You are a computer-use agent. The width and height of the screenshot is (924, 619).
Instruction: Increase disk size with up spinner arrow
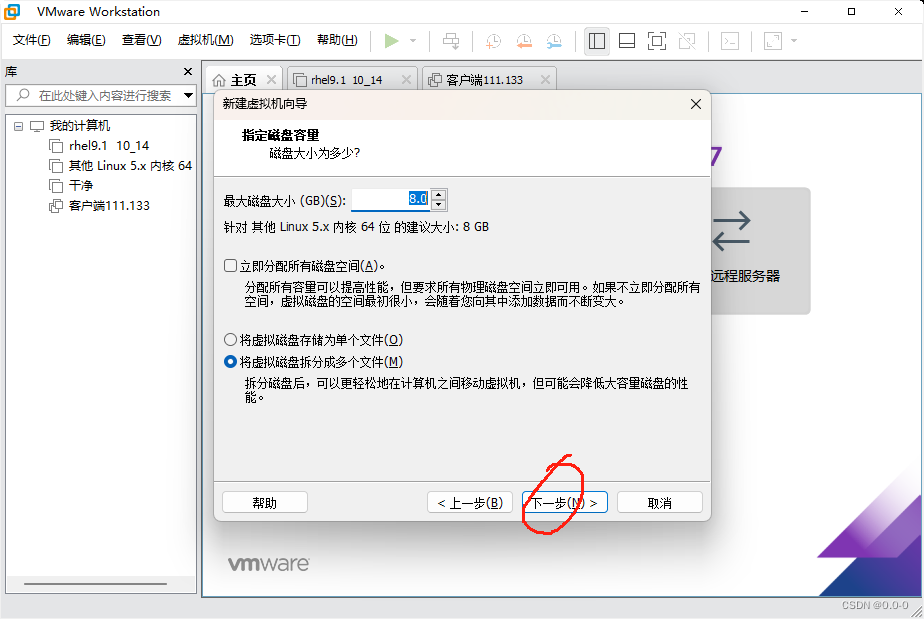coord(438,194)
